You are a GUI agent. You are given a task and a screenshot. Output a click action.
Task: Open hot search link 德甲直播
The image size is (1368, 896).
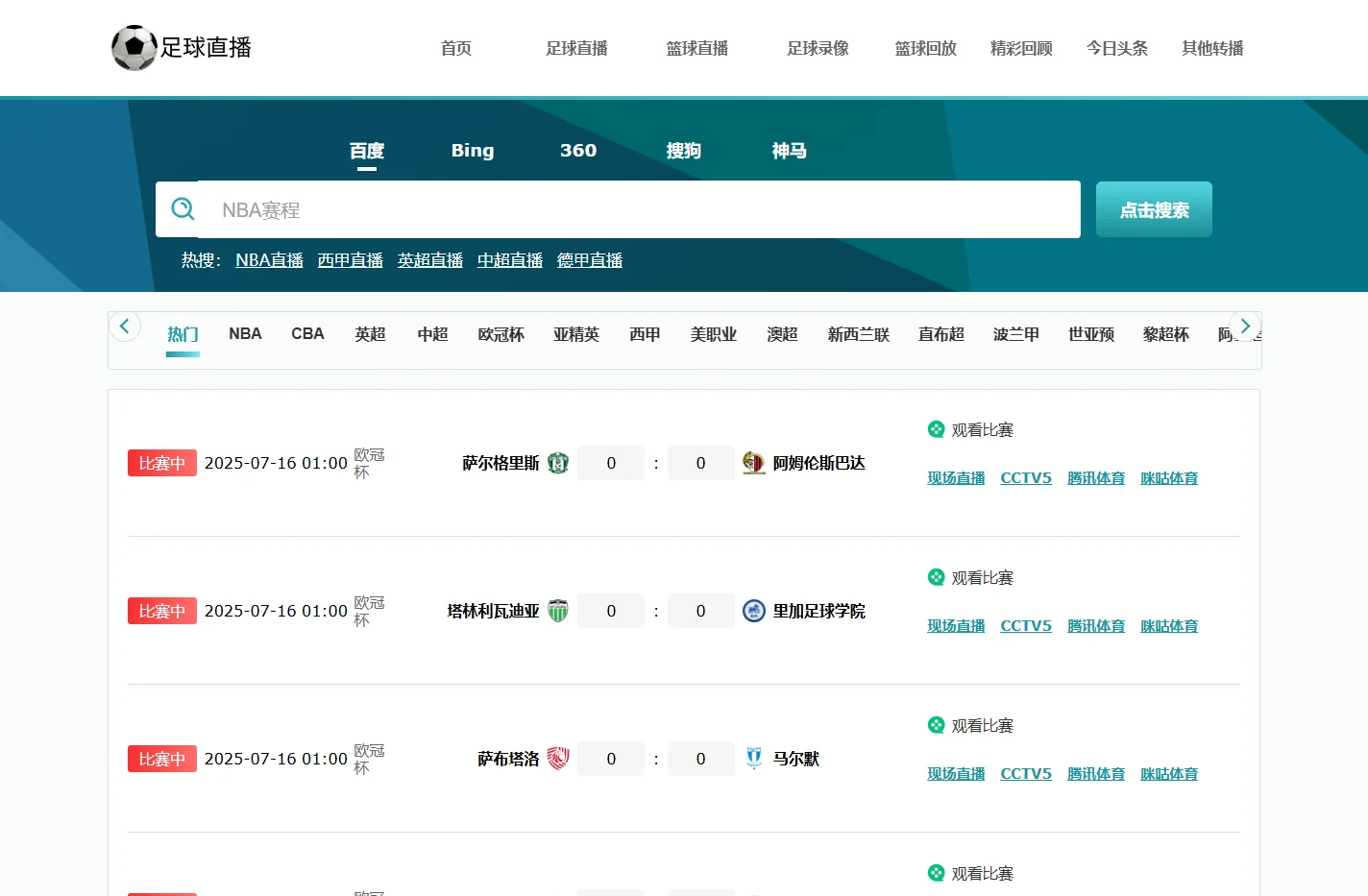coord(590,260)
